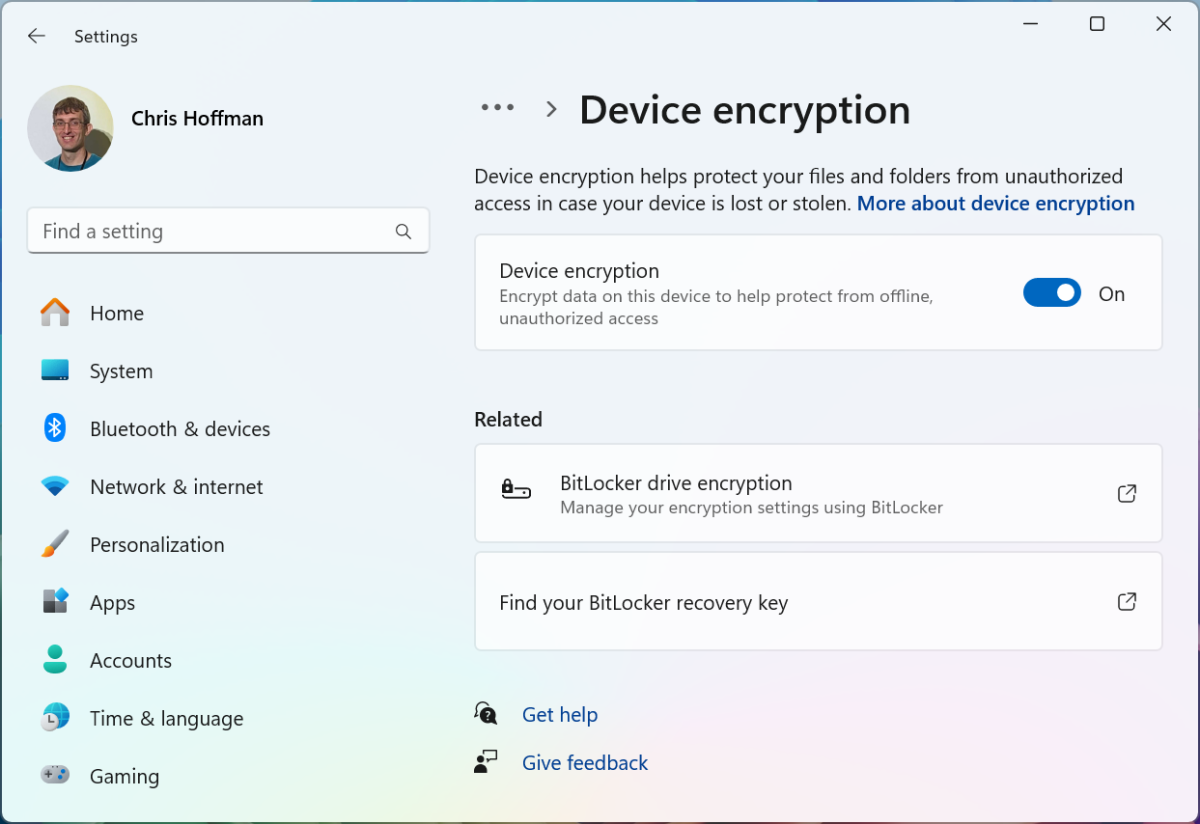Screen dimensions: 1200x824
Task: Open the Give feedback link
Action: 584,762
